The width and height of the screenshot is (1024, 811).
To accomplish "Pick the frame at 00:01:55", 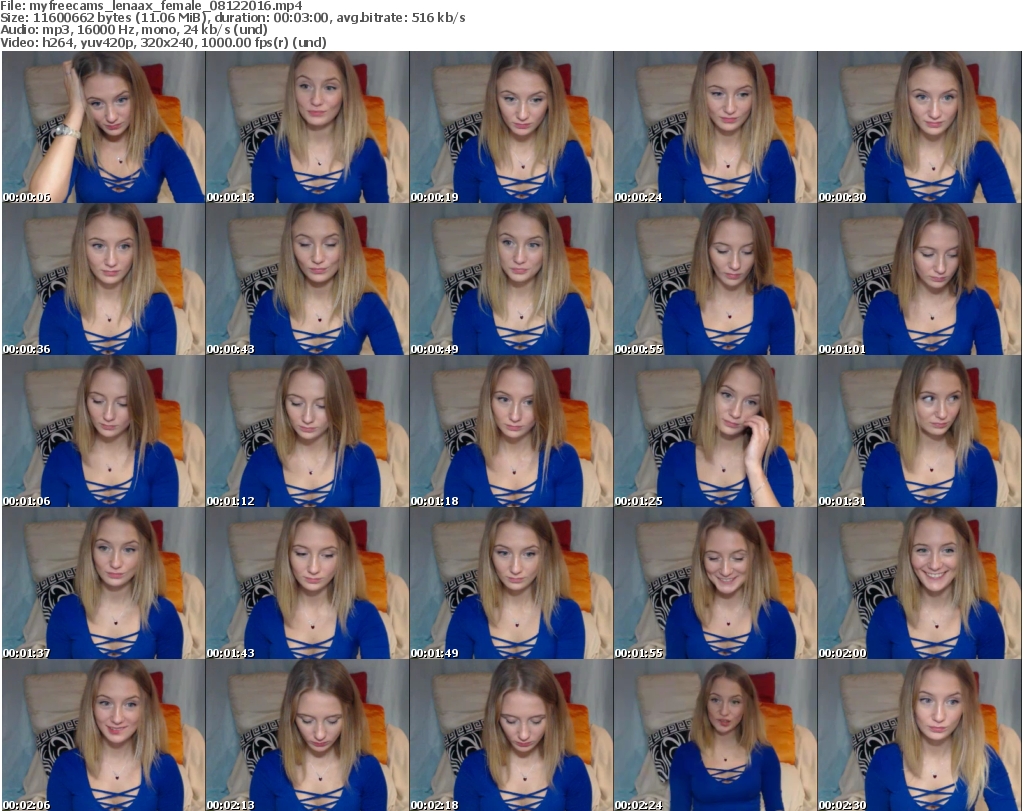I will pos(715,583).
